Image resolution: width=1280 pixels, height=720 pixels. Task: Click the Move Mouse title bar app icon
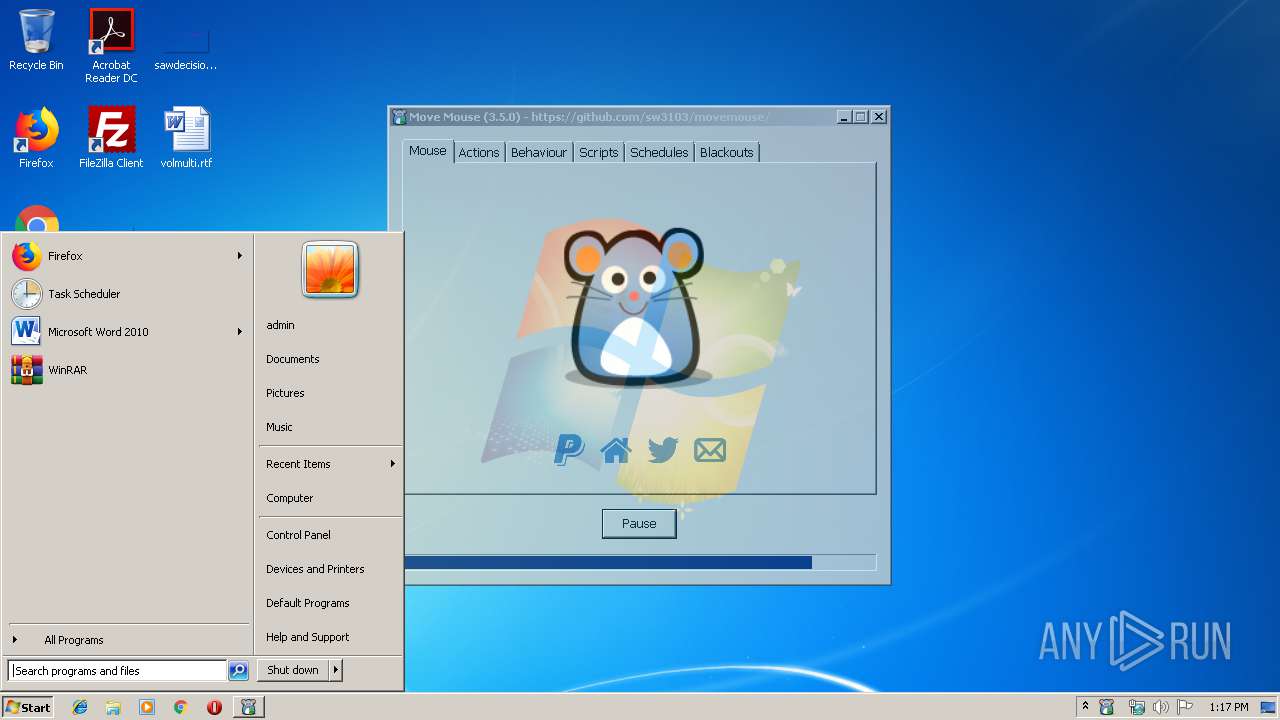[399, 117]
